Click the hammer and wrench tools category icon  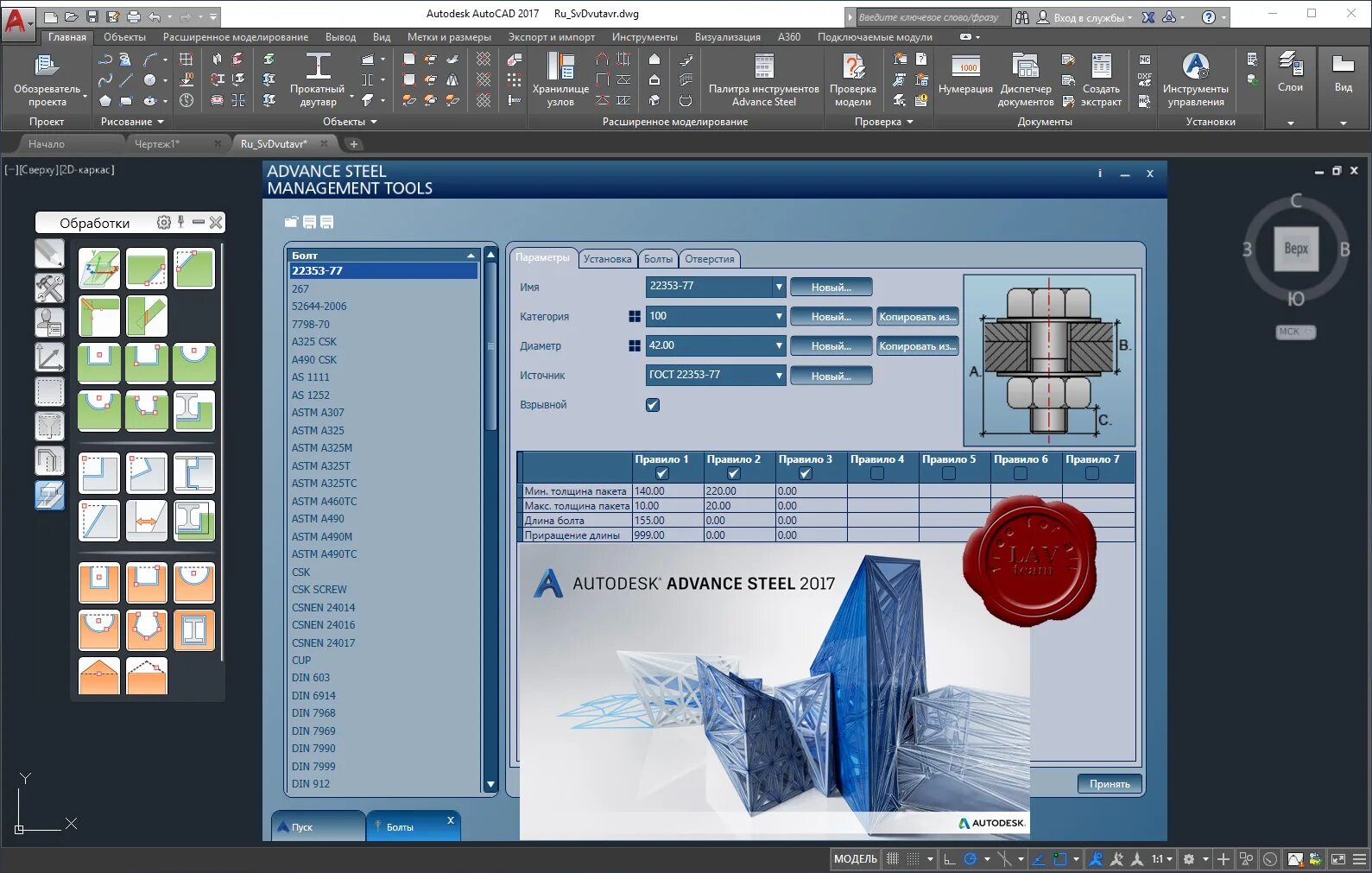point(49,288)
